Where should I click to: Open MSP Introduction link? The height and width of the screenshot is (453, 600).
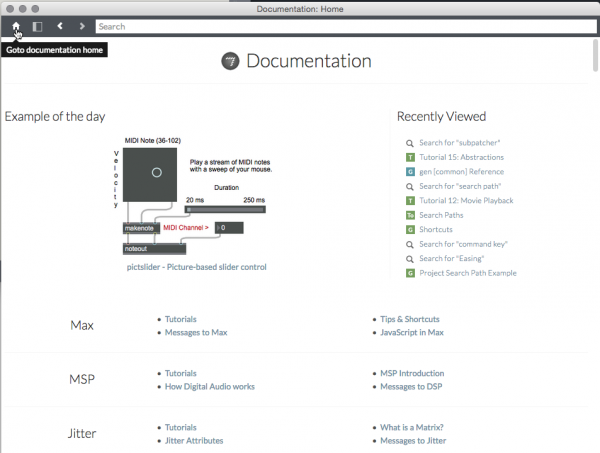(x=412, y=373)
